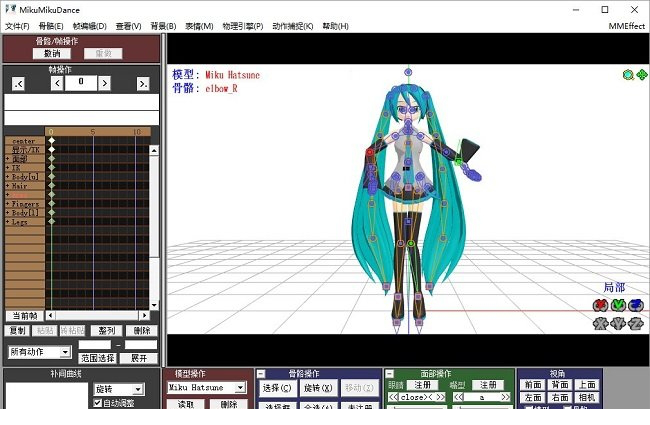
Task: Advance one frame with > button
Action: [x=104, y=84]
